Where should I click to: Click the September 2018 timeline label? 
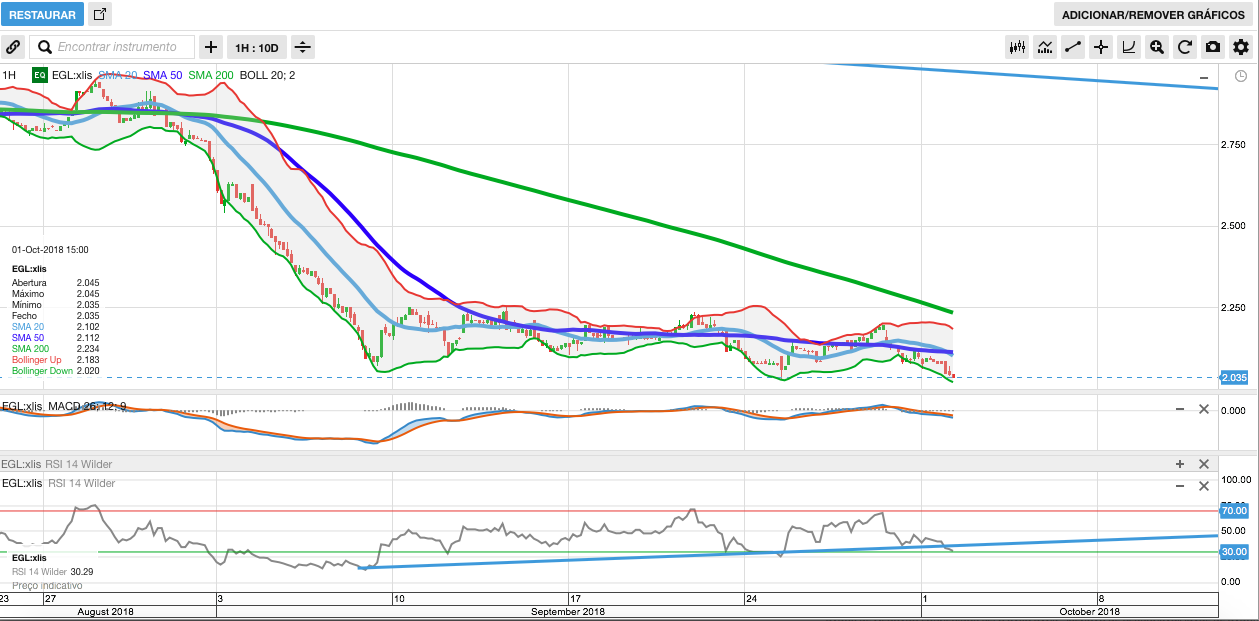click(568, 611)
